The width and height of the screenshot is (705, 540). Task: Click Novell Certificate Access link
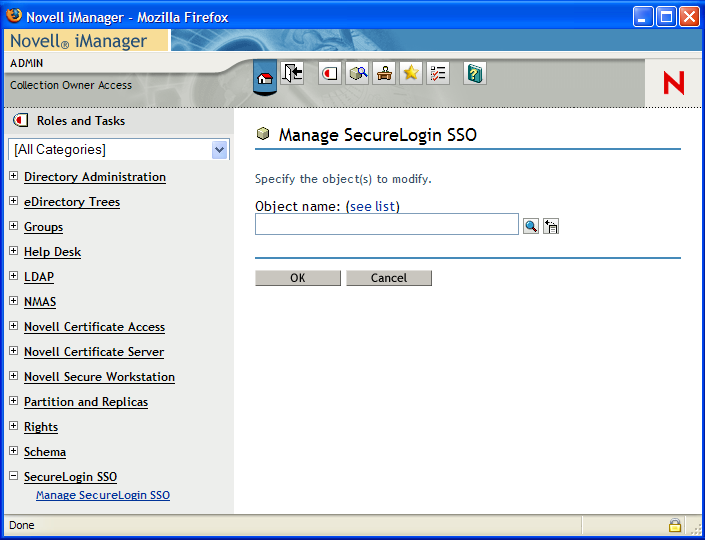tap(94, 327)
